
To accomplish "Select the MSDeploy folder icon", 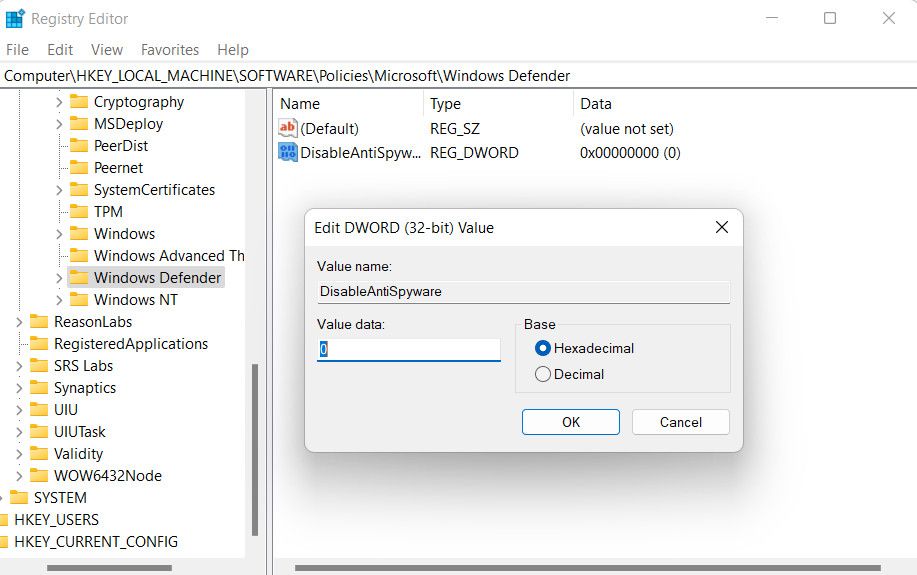I will (x=78, y=123).
